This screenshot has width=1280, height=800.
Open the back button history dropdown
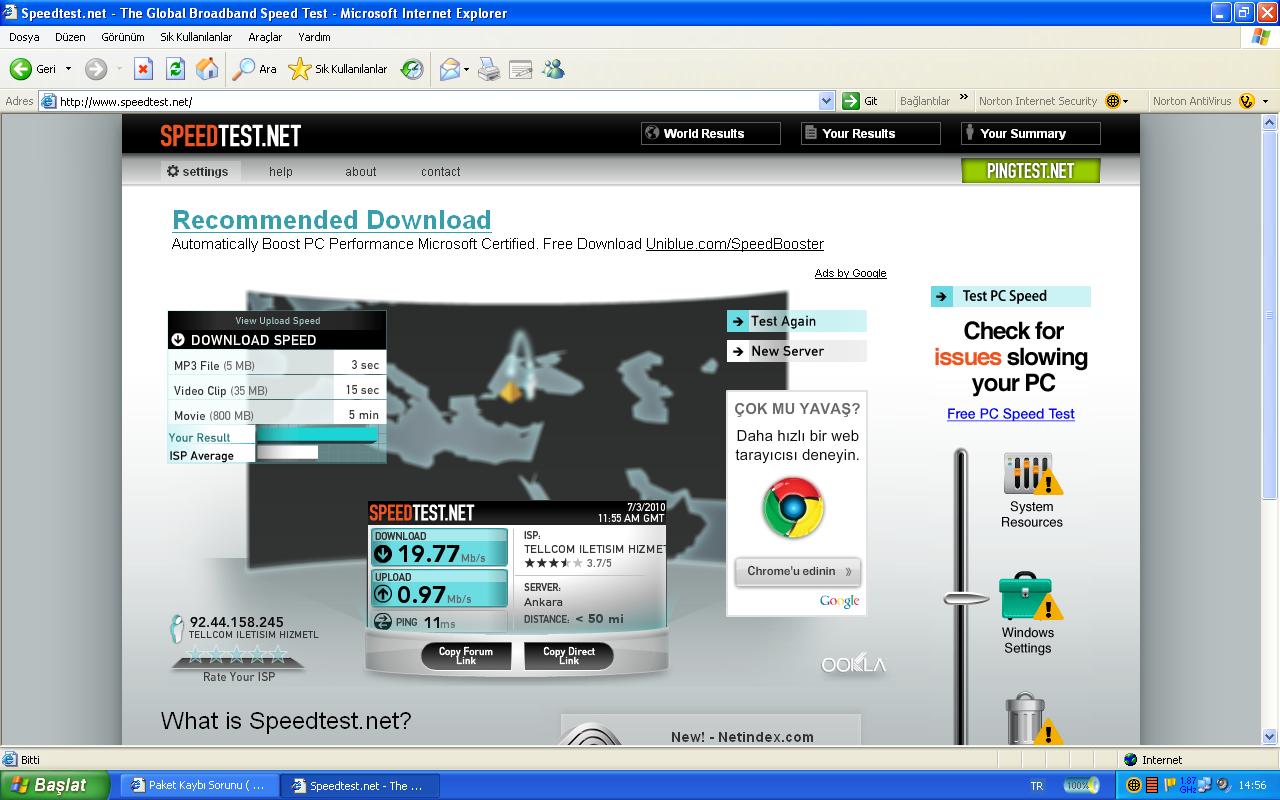[x=68, y=69]
